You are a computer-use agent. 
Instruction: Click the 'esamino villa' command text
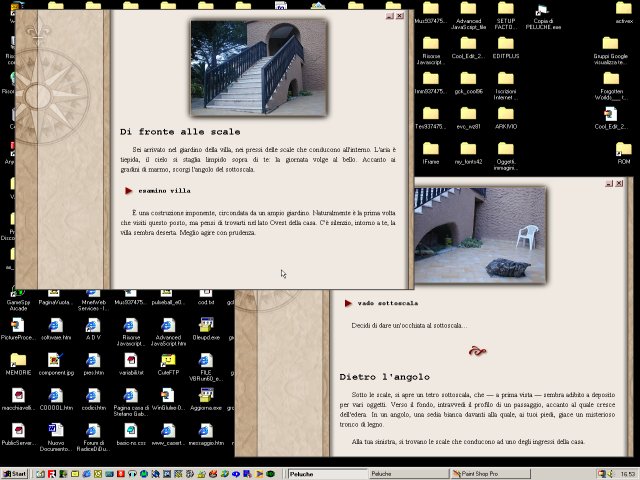point(164,191)
